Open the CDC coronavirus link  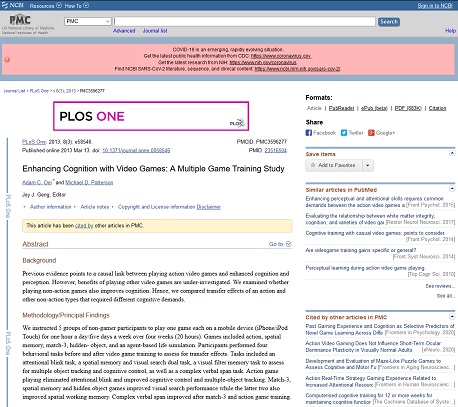[281, 56]
